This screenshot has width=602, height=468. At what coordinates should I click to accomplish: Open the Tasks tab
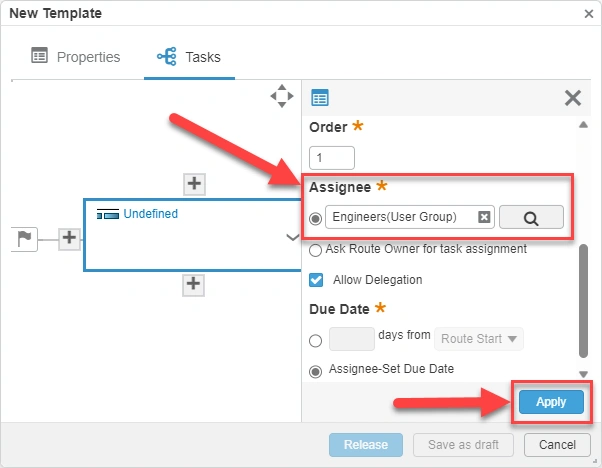189,57
